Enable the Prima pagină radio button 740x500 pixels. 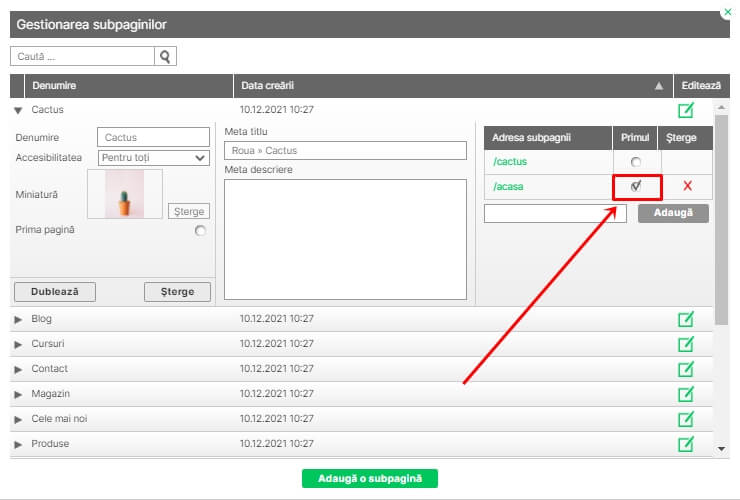click(x=201, y=231)
